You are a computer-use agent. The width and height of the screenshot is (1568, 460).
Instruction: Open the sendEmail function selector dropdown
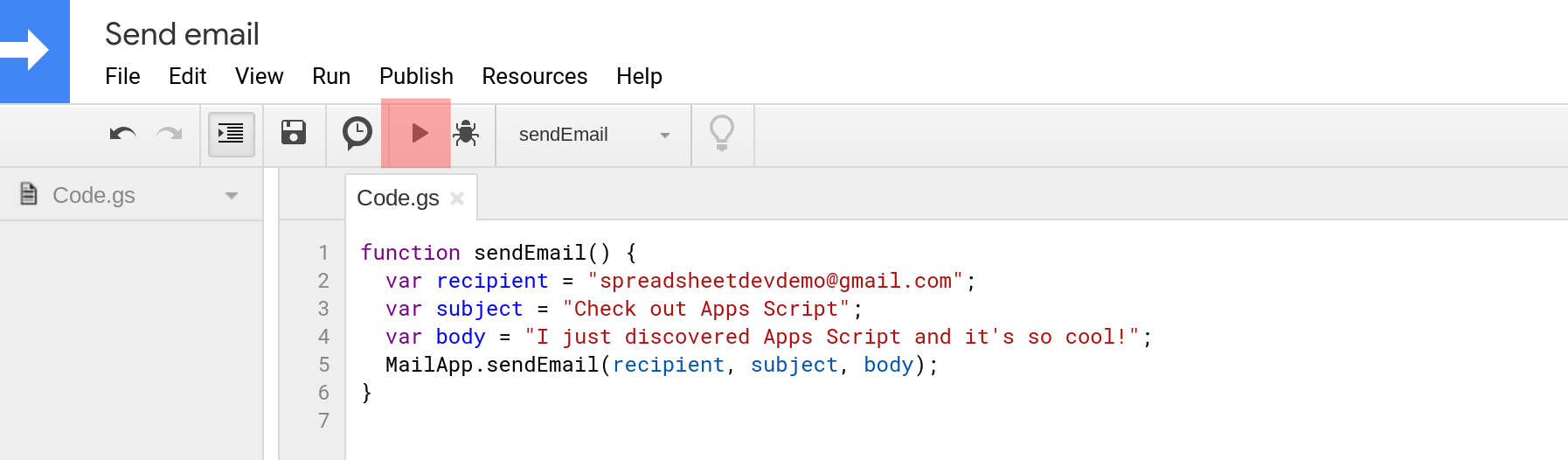(x=594, y=135)
